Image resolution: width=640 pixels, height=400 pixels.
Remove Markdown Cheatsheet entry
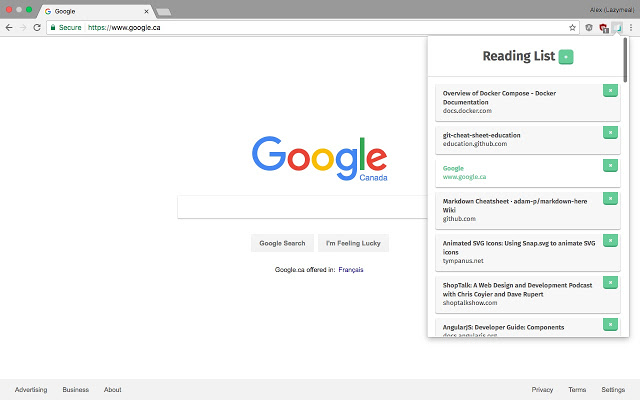tap(610, 198)
